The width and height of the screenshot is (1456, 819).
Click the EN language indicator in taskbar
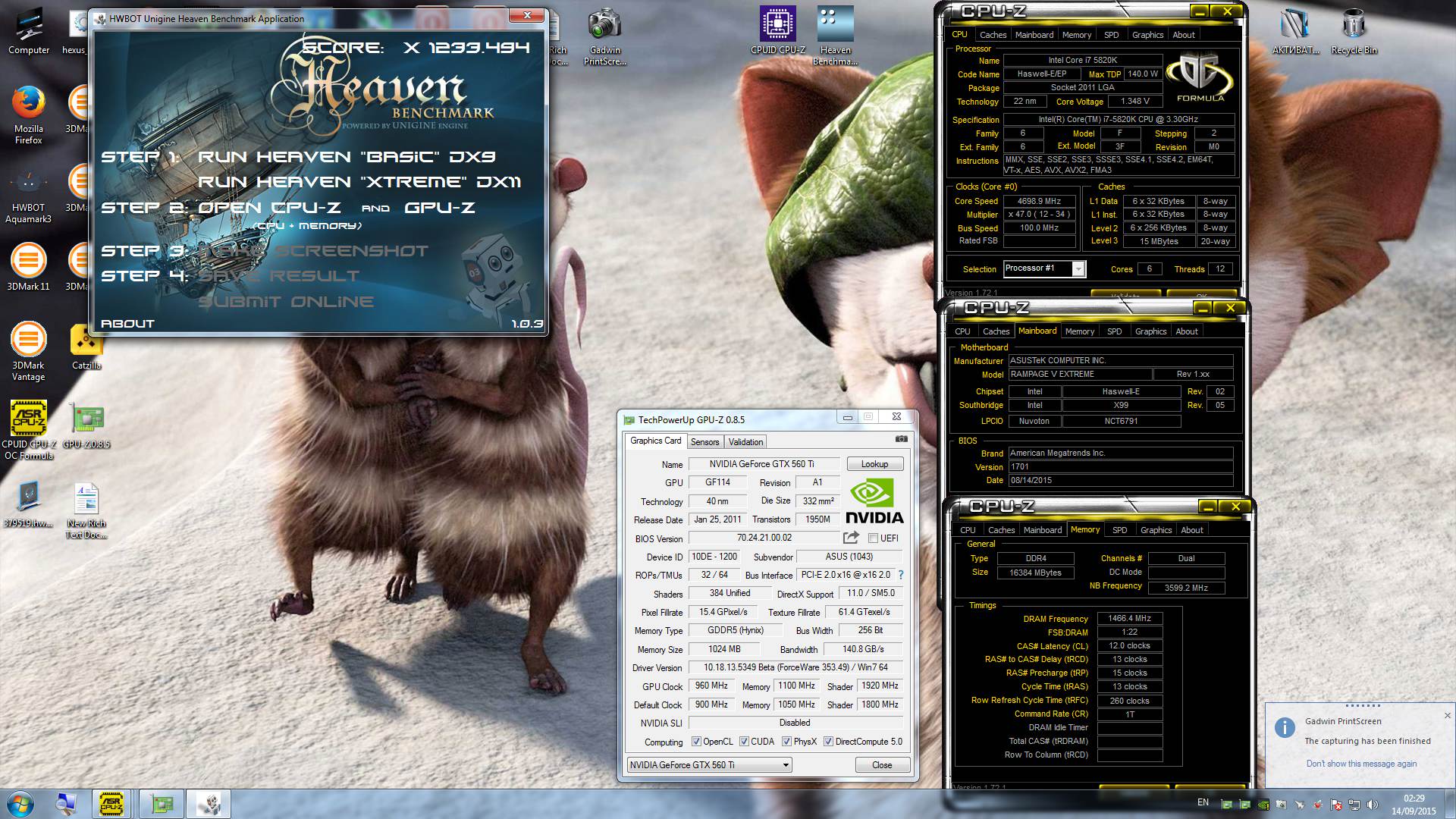[1203, 802]
